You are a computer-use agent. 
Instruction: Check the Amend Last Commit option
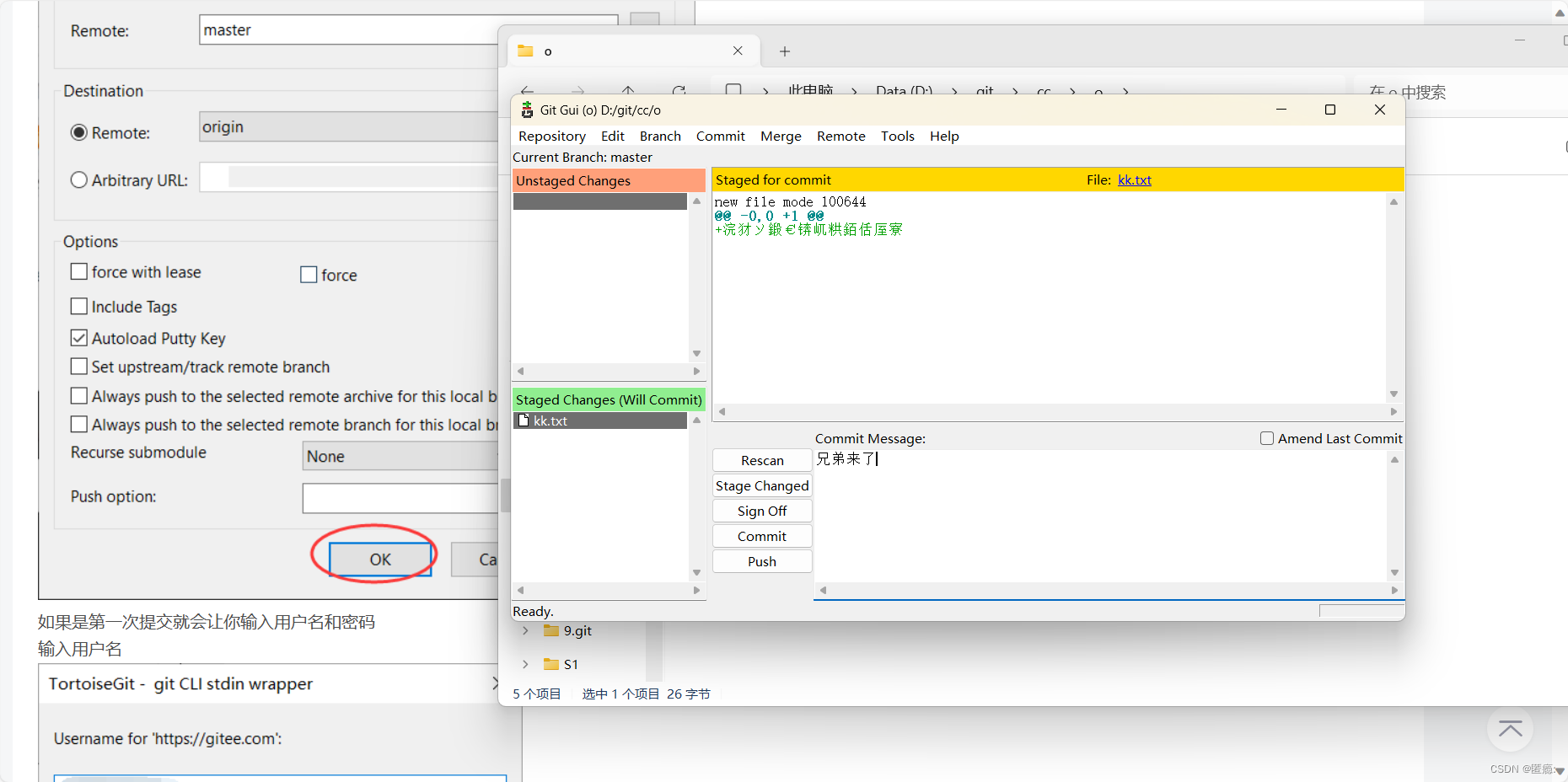point(1266,437)
